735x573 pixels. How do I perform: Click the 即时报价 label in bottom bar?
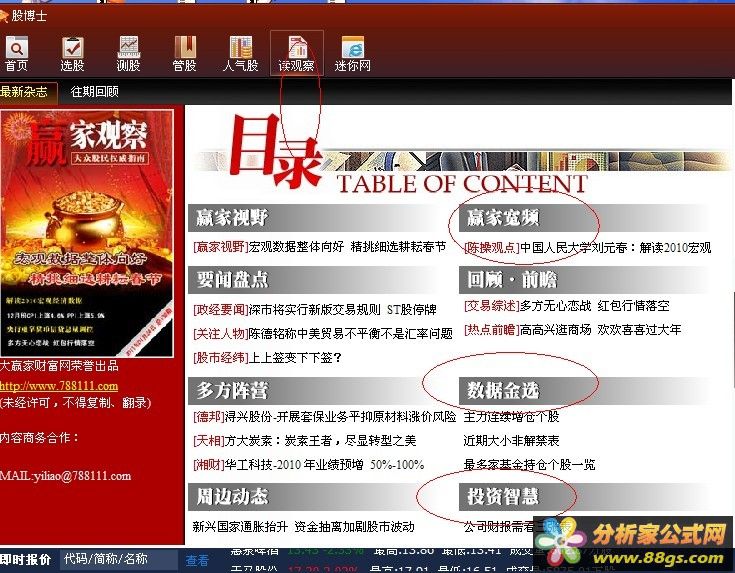pos(26,559)
